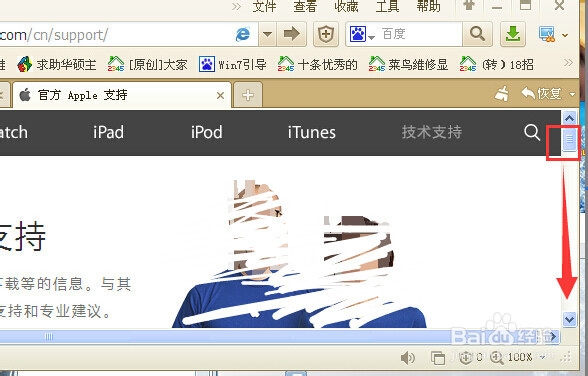The height and width of the screenshot is (376, 588).
Task: Open iTunes in Apple navigation
Action: point(312,132)
